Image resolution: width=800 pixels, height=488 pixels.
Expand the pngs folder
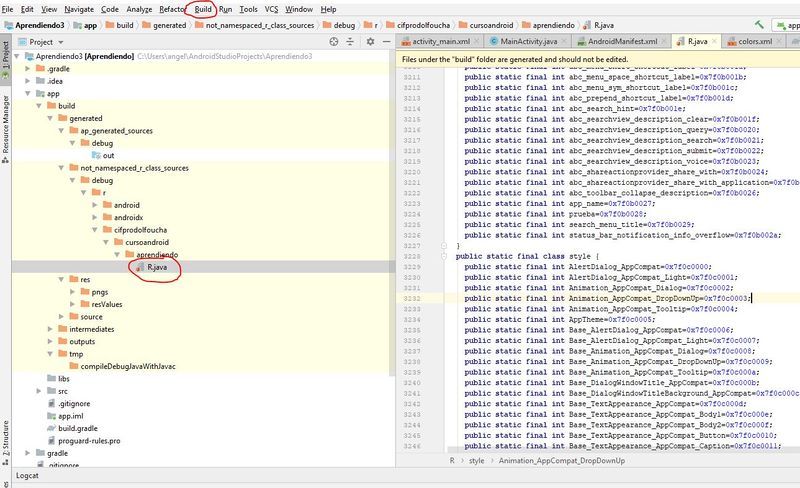[x=72, y=292]
